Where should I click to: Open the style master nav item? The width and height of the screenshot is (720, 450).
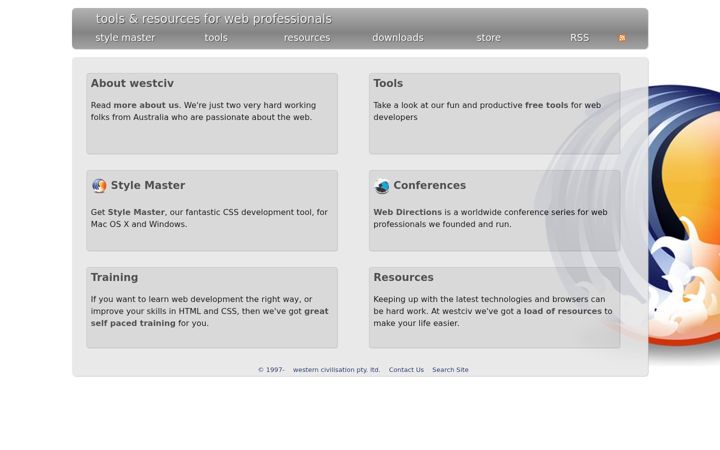[x=125, y=38]
